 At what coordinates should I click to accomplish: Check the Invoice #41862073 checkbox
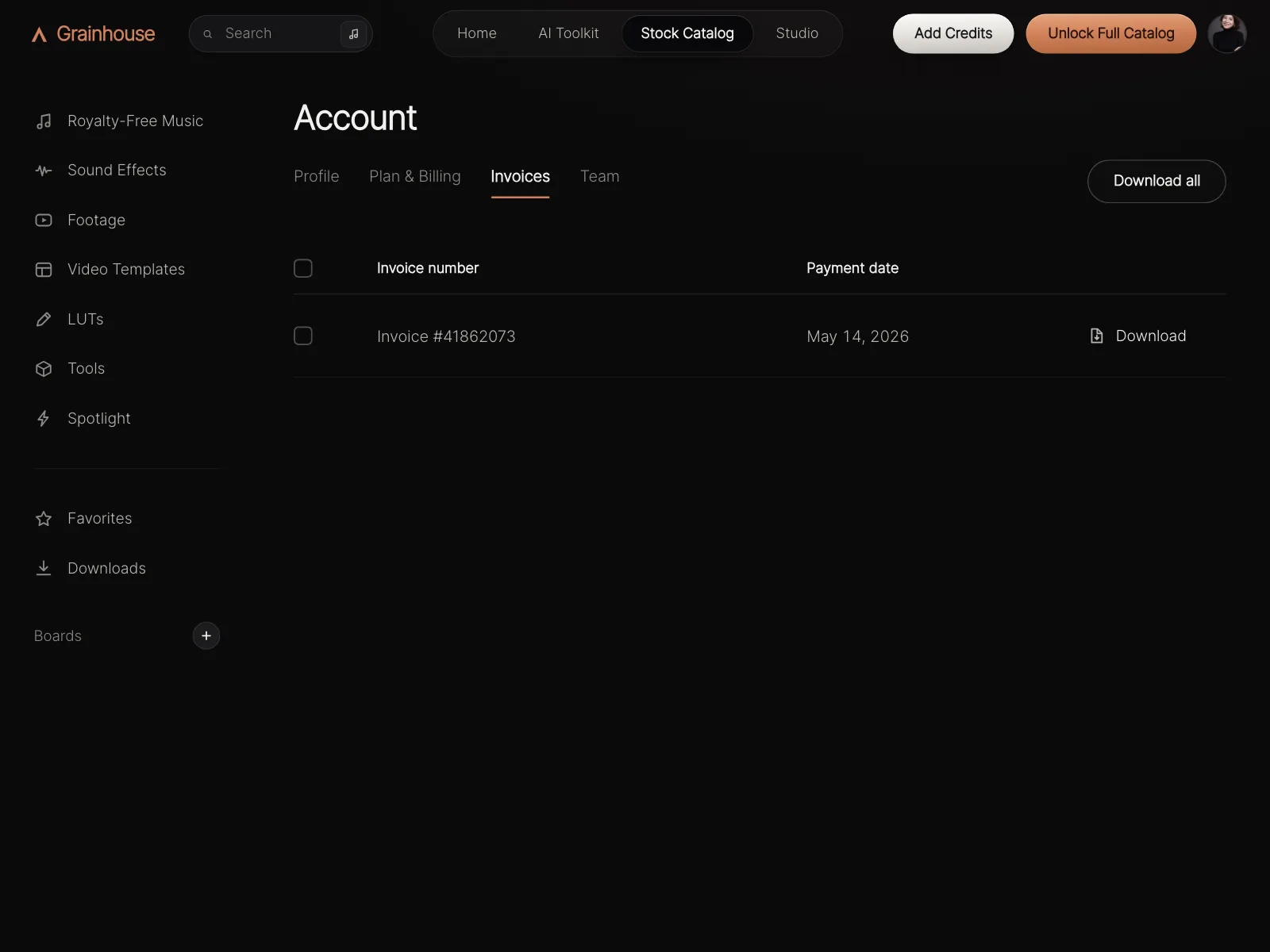pyautogui.click(x=303, y=336)
